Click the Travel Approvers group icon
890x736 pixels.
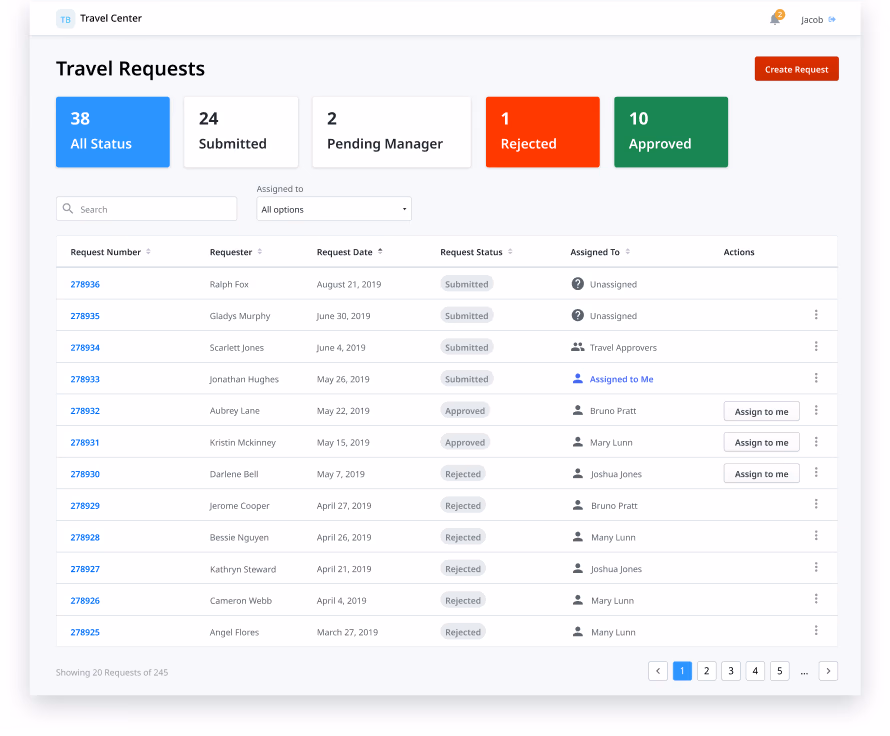coord(577,347)
